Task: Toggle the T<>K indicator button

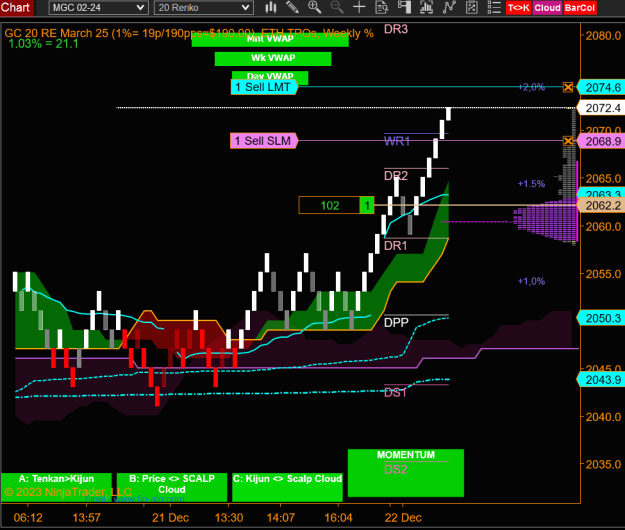Action: pos(518,8)
